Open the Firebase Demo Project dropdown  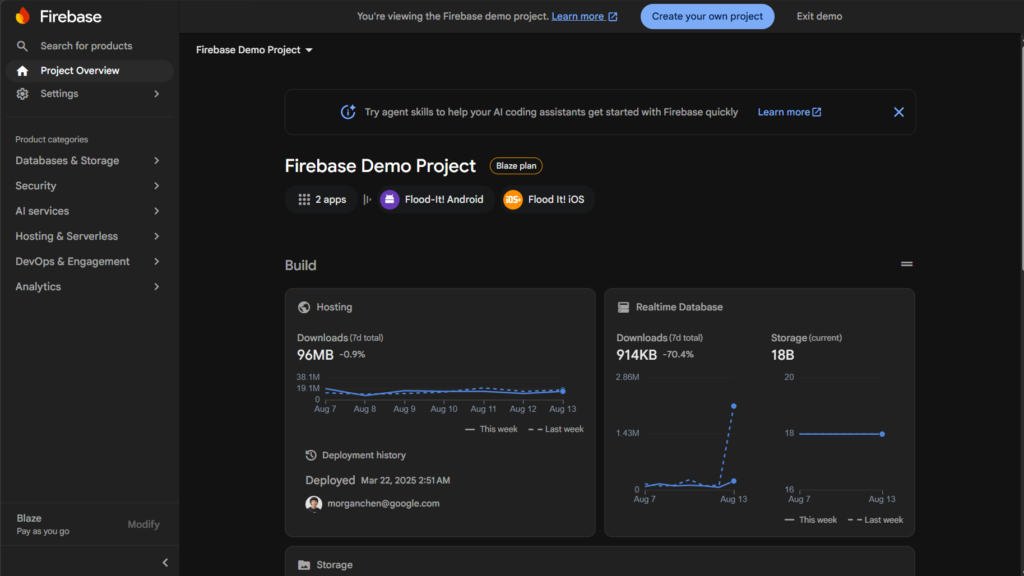(x=254, y=50)
